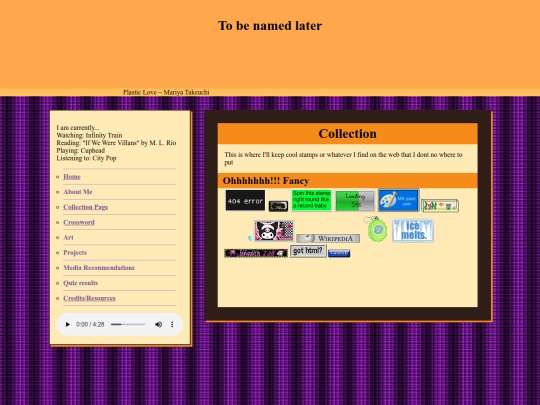Mute the audio player volume
Image resolution: width=540 pixels, height=405 pixels.
click(x=158, y=324)
